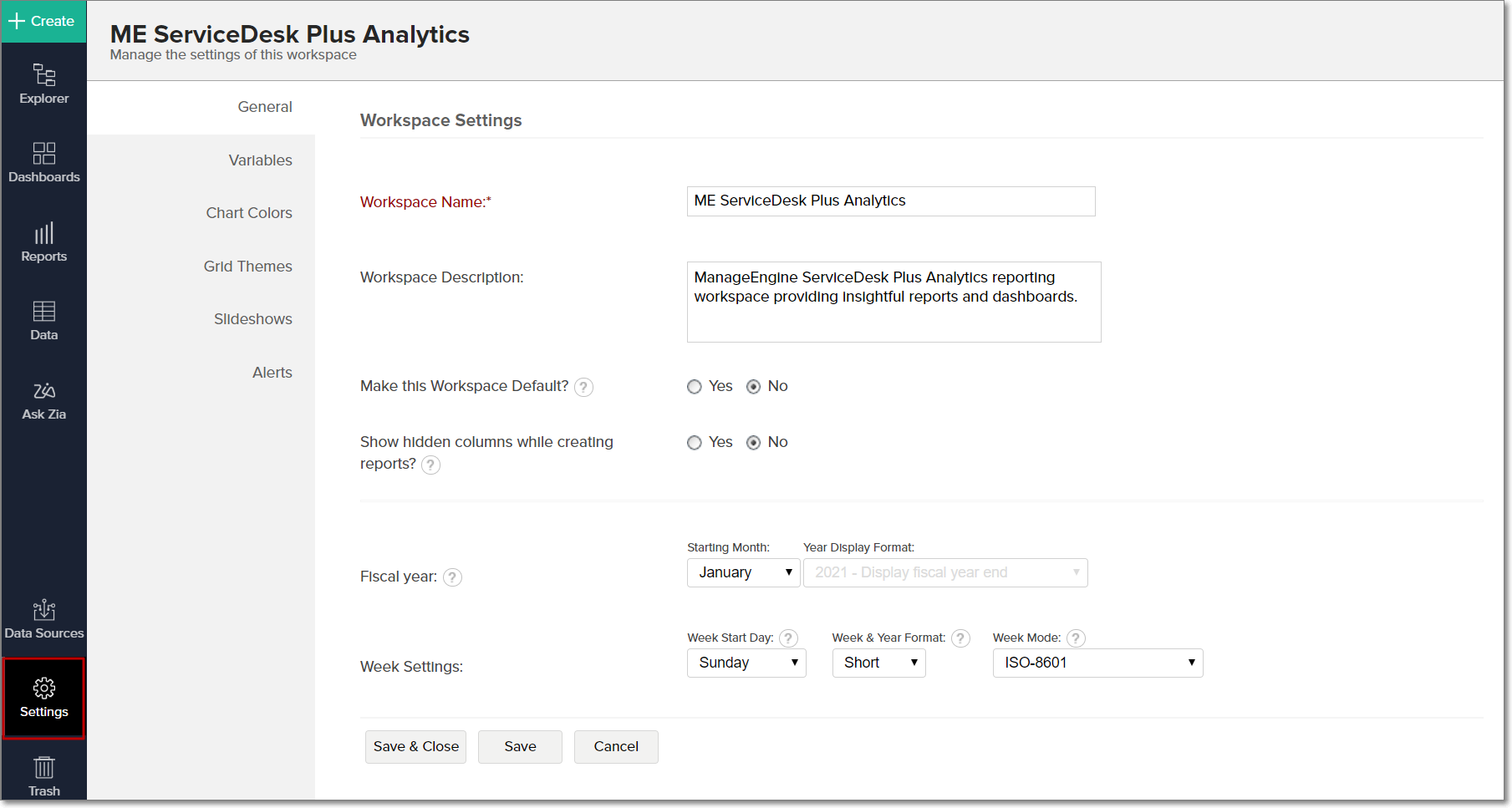Open the Data Sources icon
The height and width of the screenshot is (808, 1512).
tap(43, 617)
